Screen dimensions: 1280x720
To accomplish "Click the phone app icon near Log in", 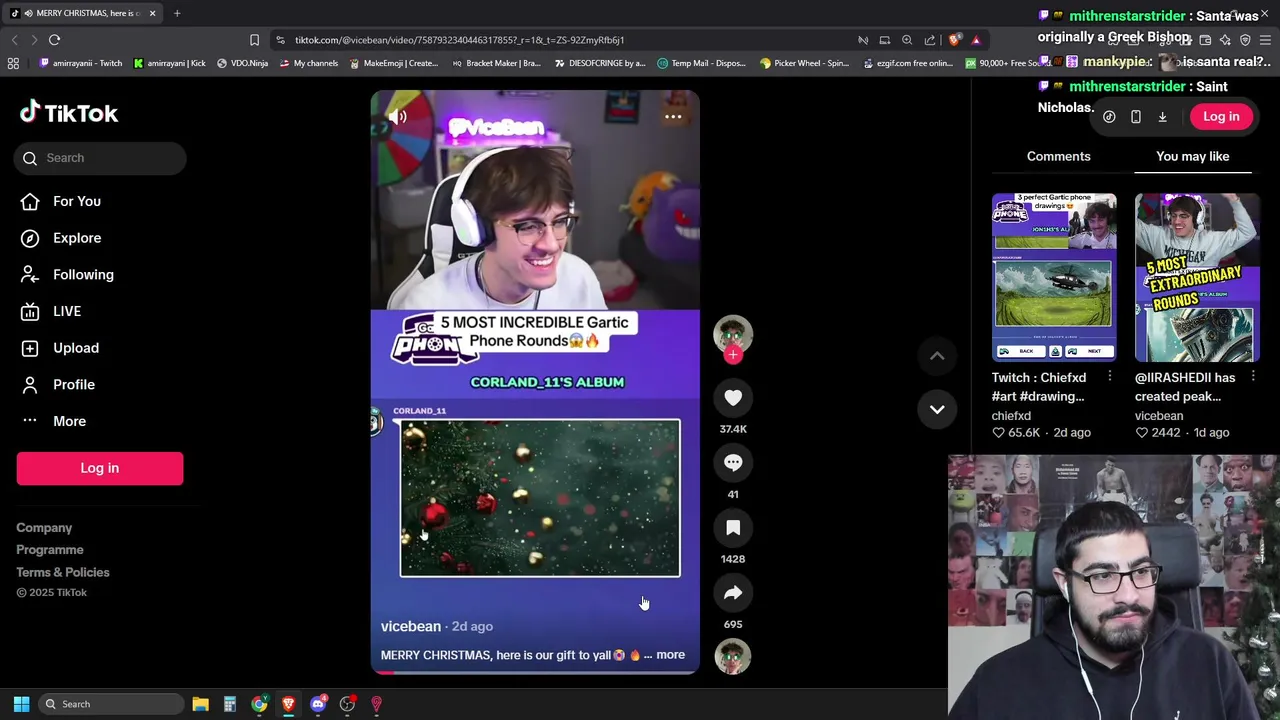I will (x=1136, y=117).
